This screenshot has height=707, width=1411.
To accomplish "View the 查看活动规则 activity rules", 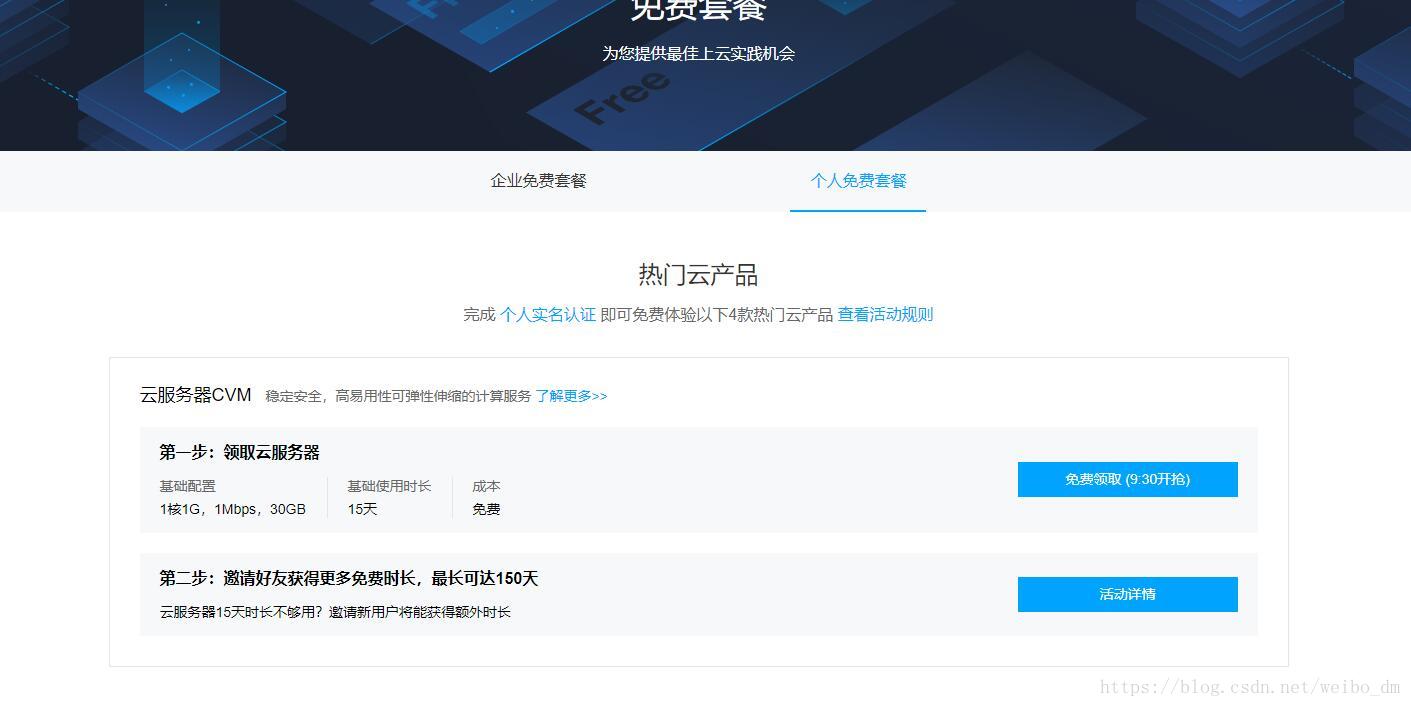I will coord(884,313).
